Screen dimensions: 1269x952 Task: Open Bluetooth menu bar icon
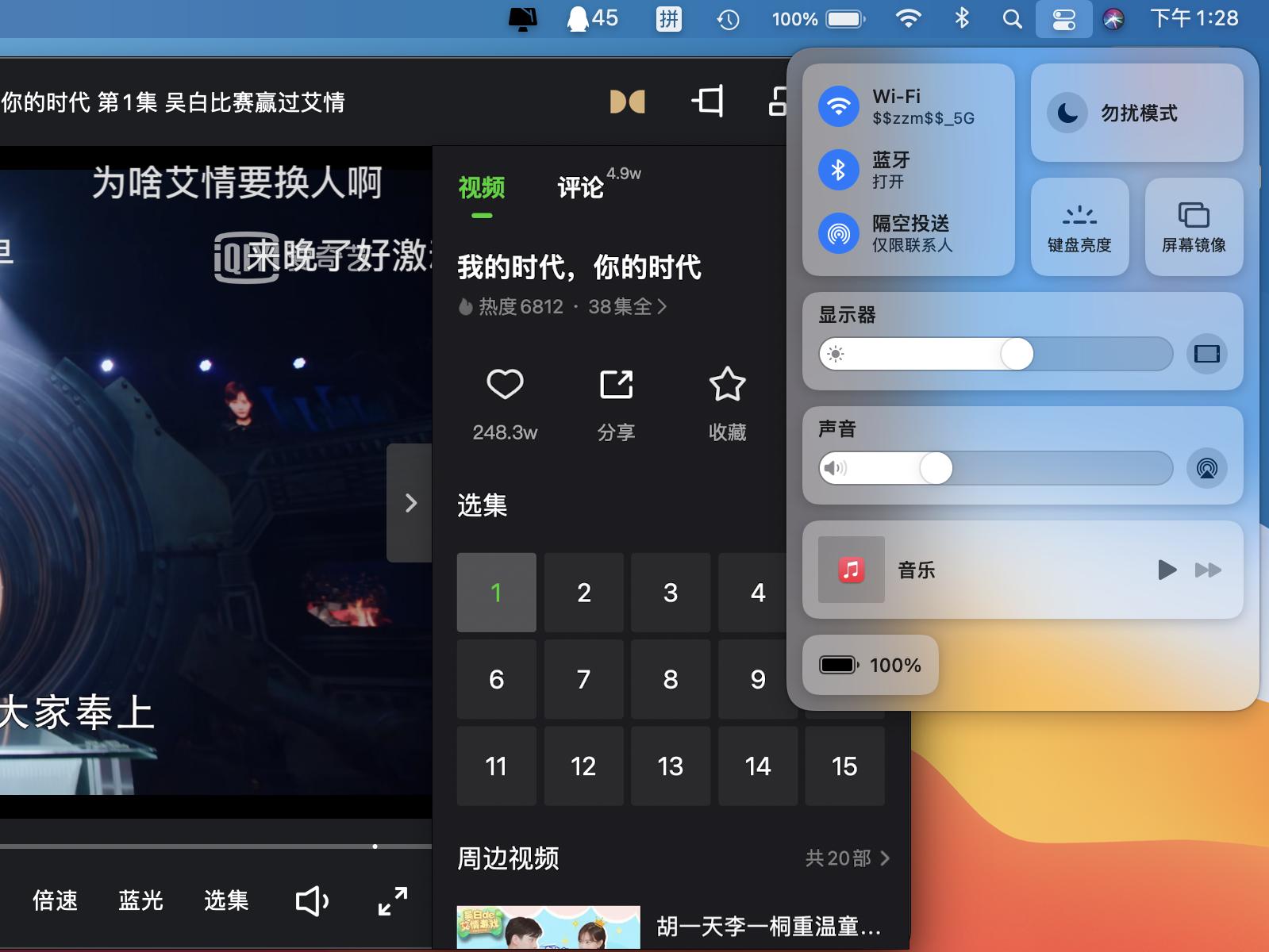click(x=962, y=18)
